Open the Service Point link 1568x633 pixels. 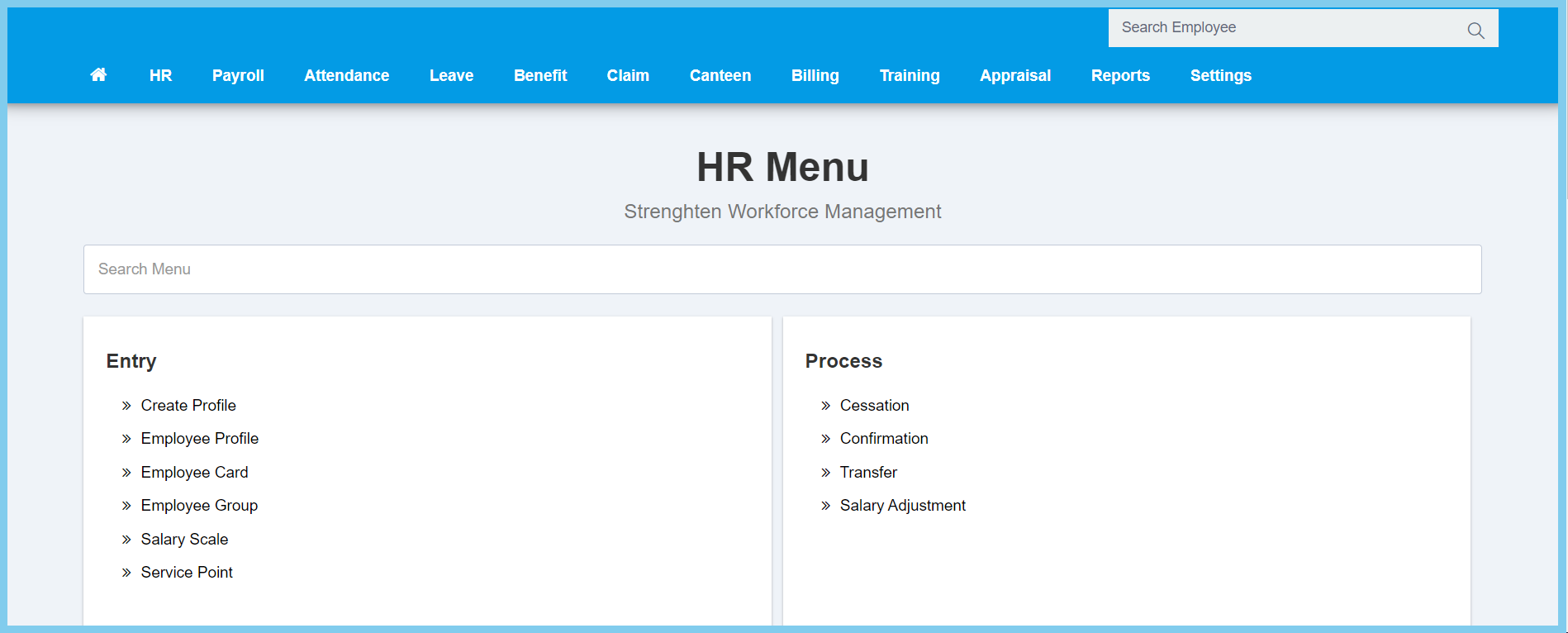187,573
